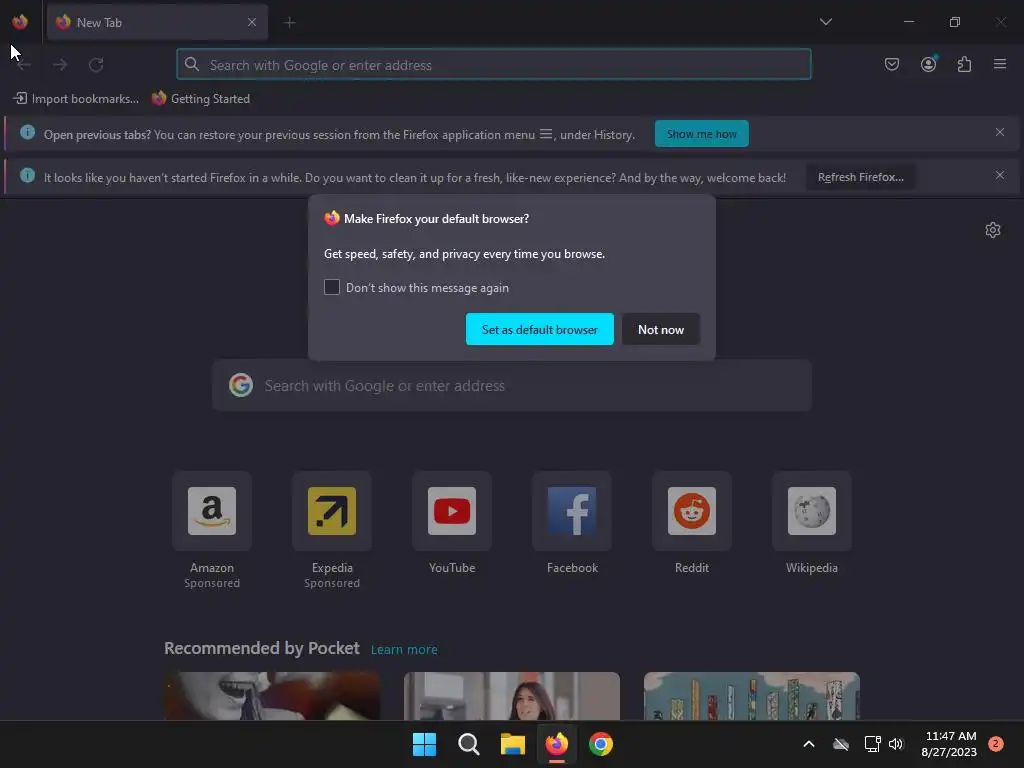Open File Explorer from the taskbar

[513, 744]
